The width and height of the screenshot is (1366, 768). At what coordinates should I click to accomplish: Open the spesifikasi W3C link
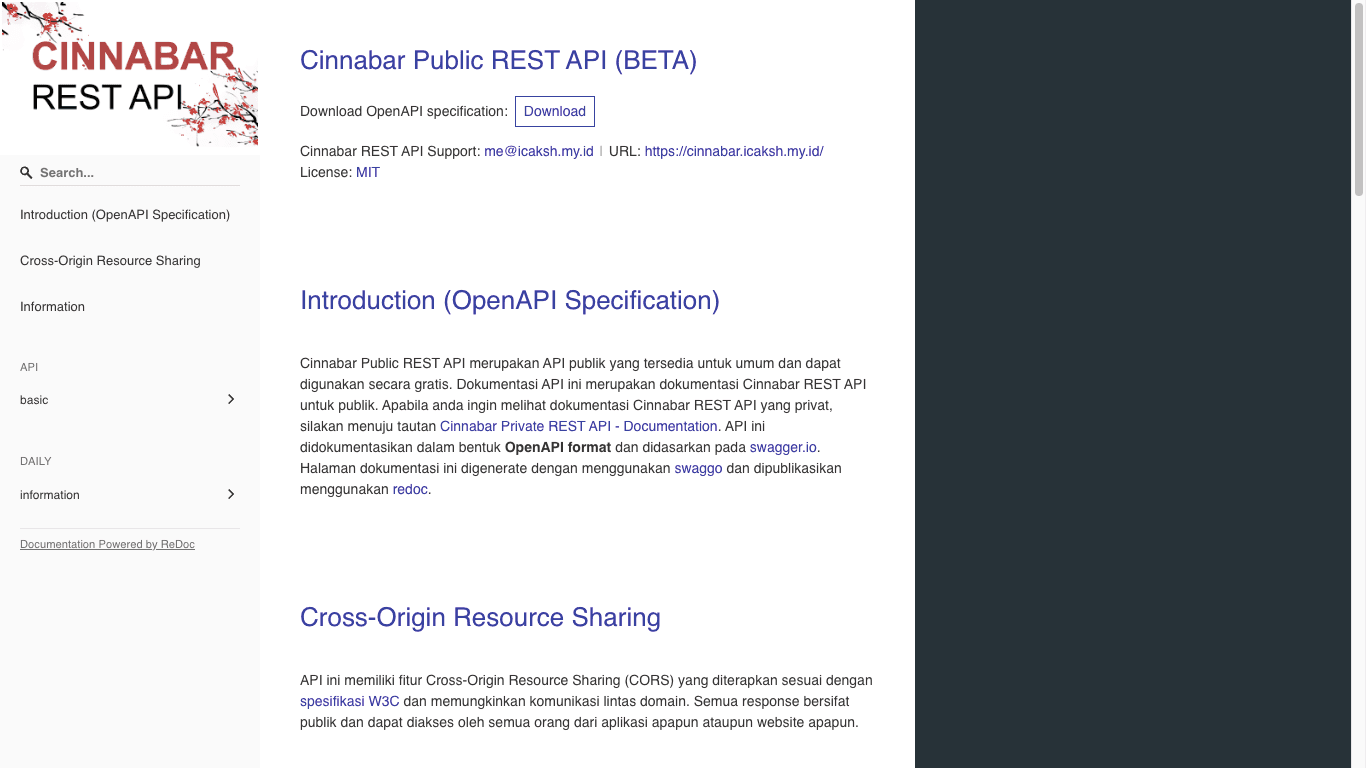pyautogui.click(x=350, y=701)
